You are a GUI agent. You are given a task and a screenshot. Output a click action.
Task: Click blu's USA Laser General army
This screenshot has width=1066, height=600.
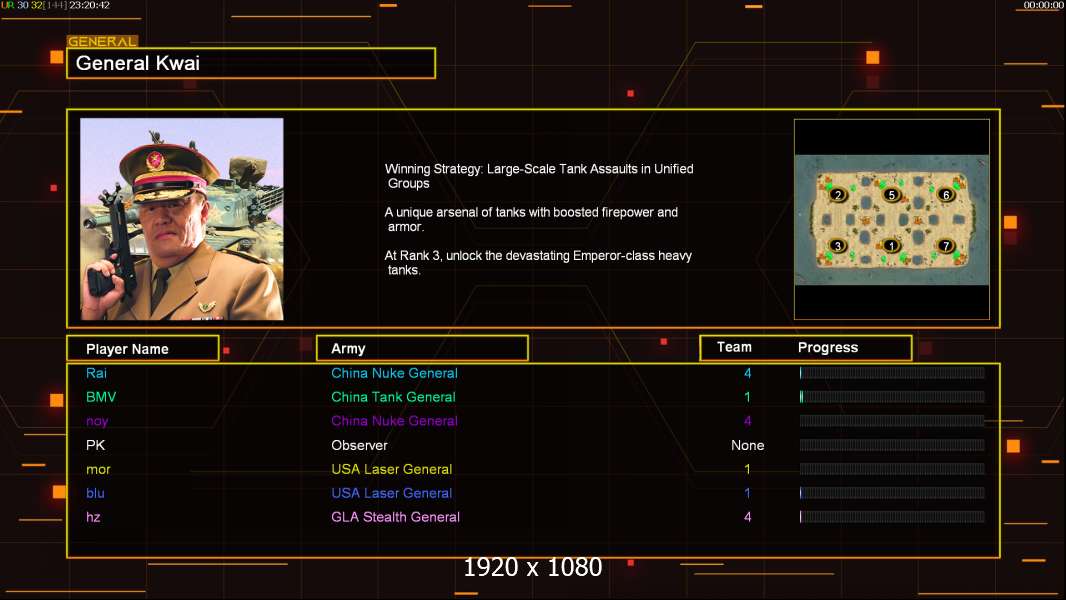coord(392,493)
